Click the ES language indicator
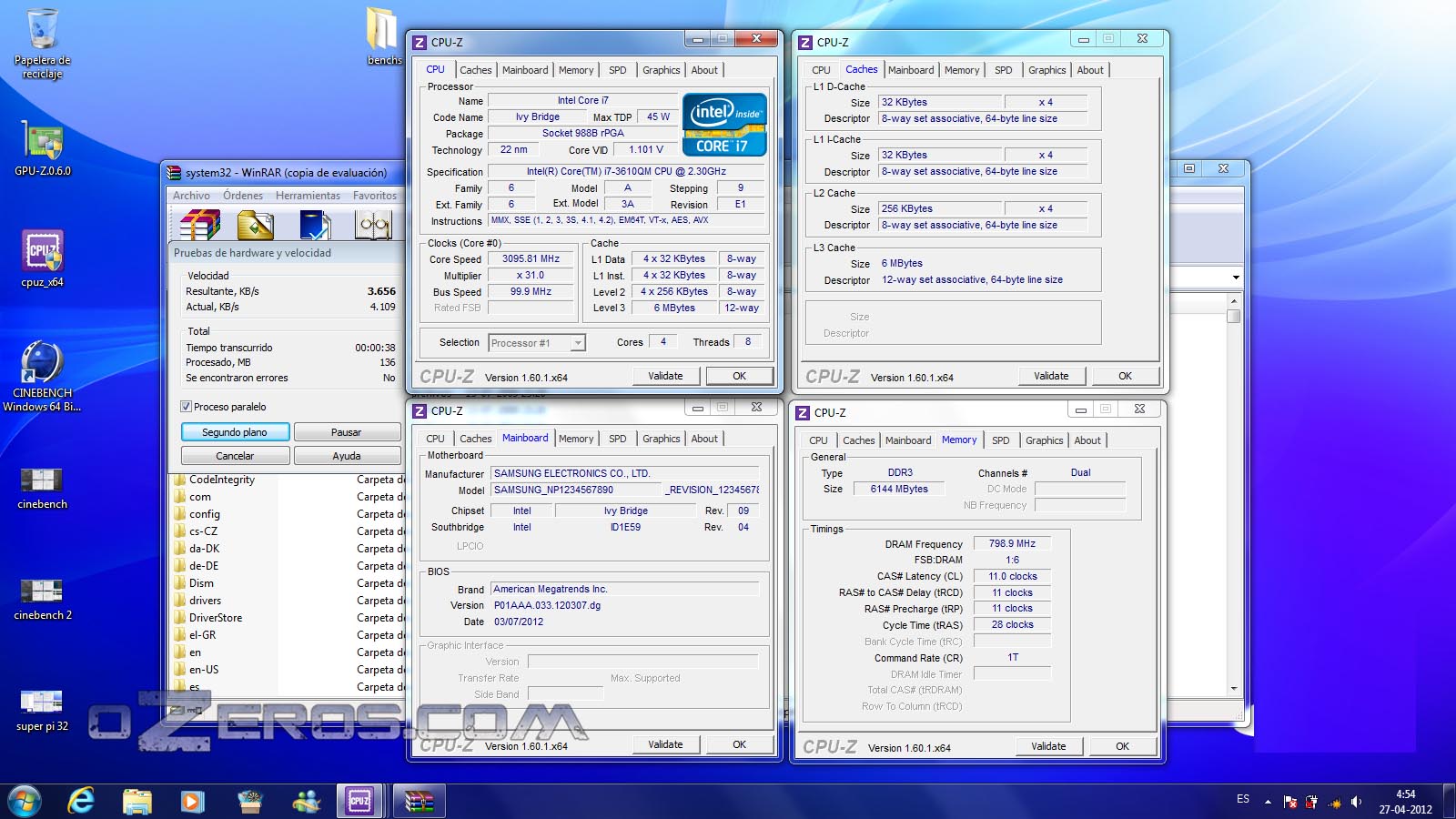This screenshot has height=819, width=1456. [1243, 799]
